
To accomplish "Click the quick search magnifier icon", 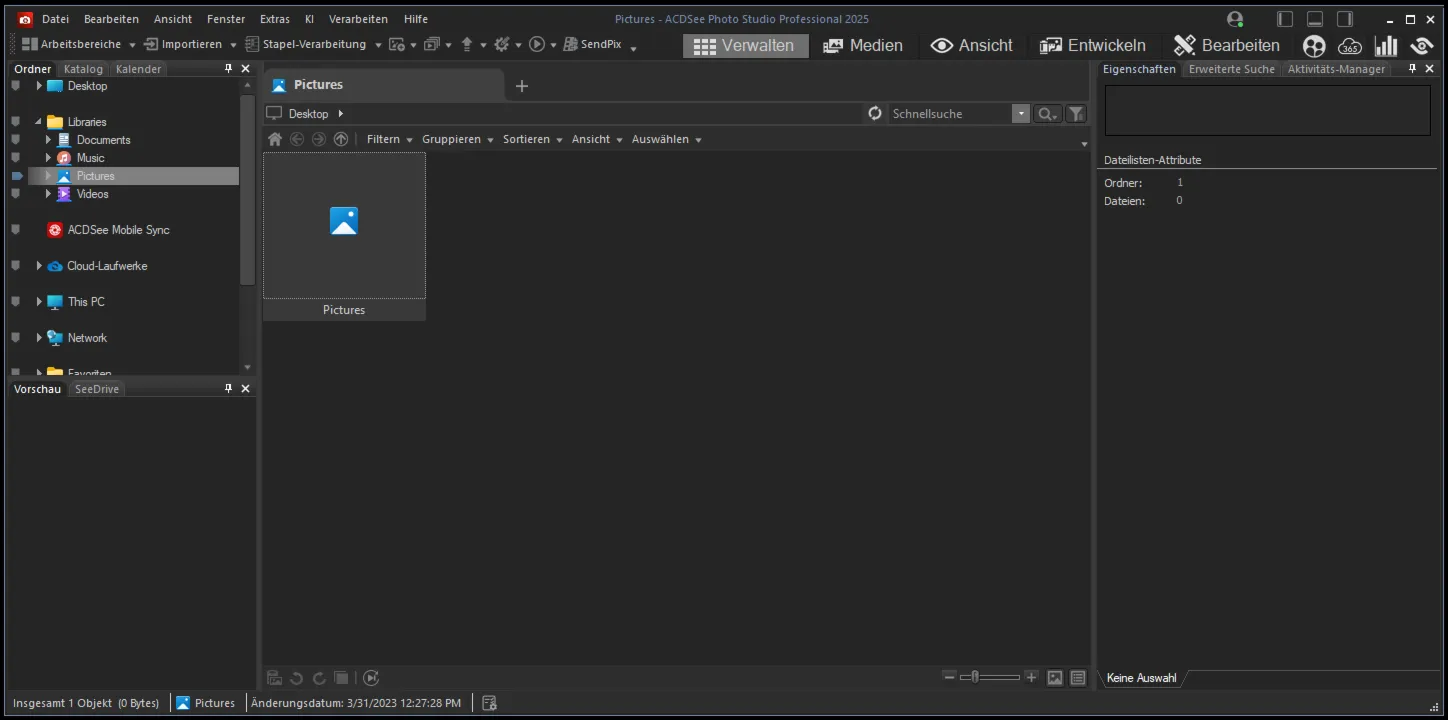I will click(1046, 114).
